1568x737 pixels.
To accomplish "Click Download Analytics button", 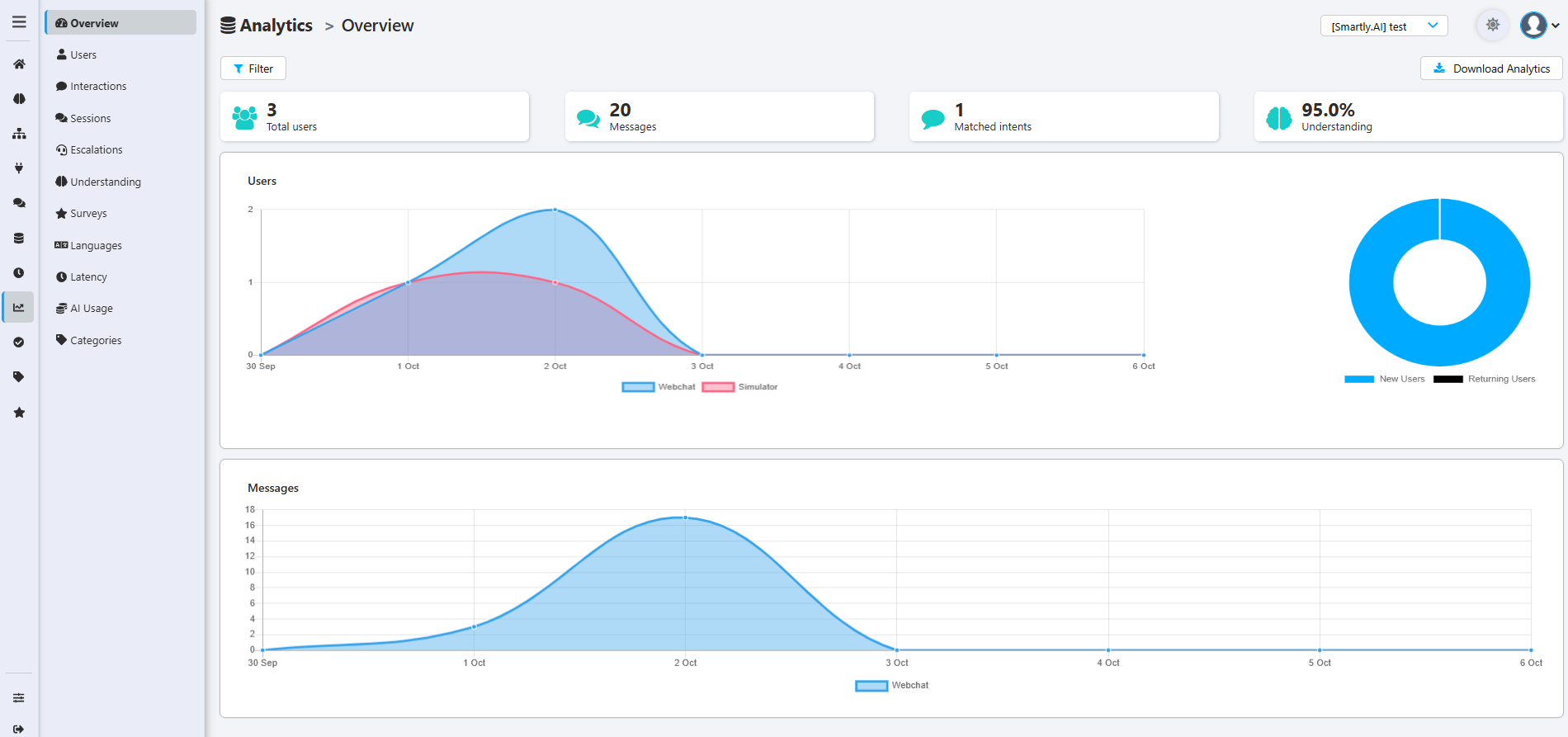I will pos(1491,69).
